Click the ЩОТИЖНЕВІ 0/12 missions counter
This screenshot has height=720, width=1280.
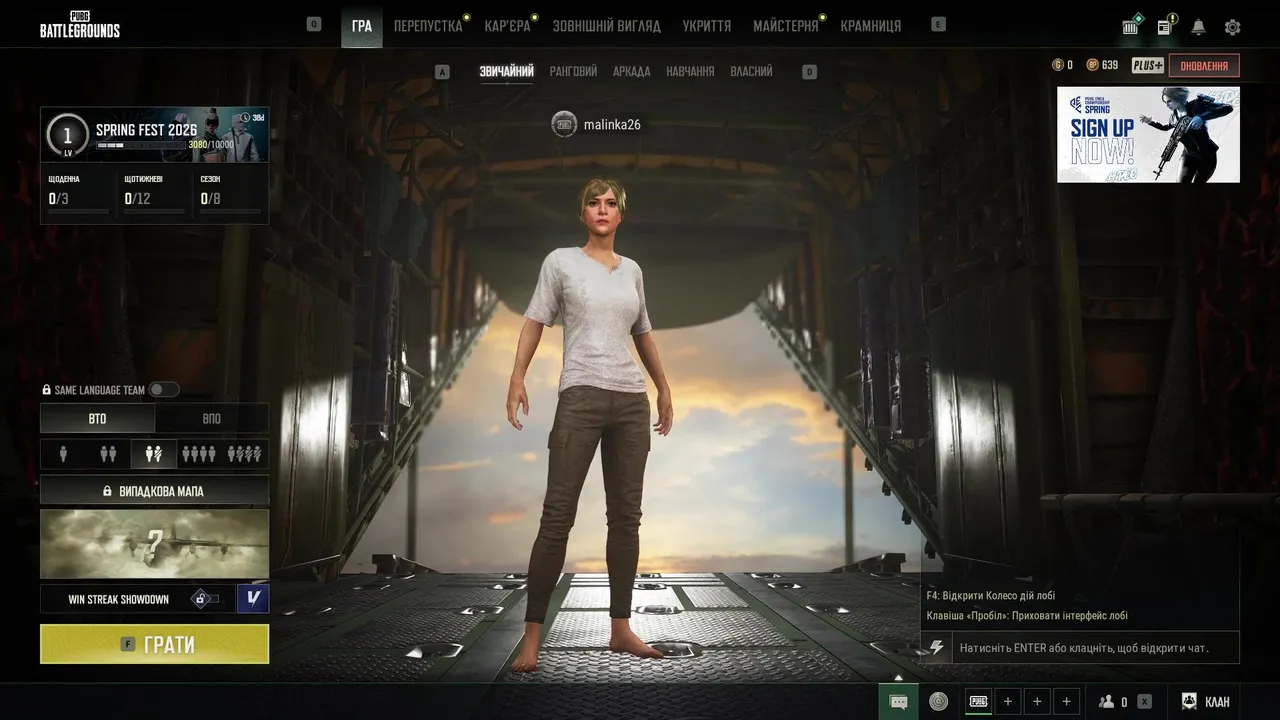(154, 195)
